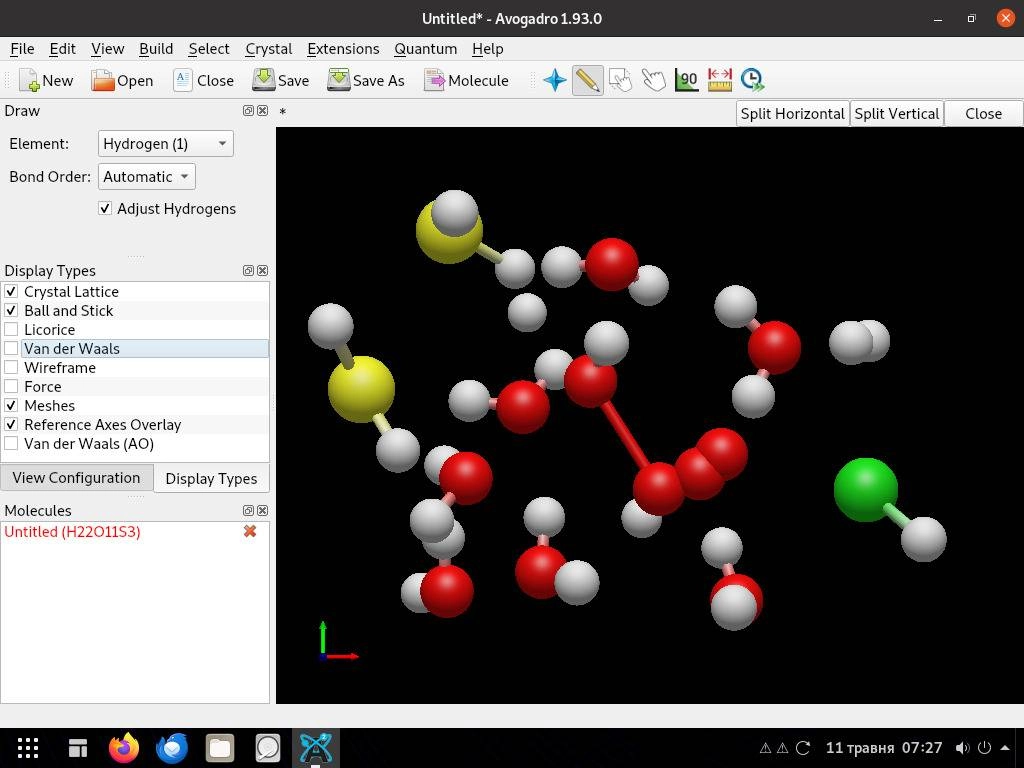Open the chat bubble app in taskbar
Image resolution: width=1024 pixels, height=768 pixels.
268,748
